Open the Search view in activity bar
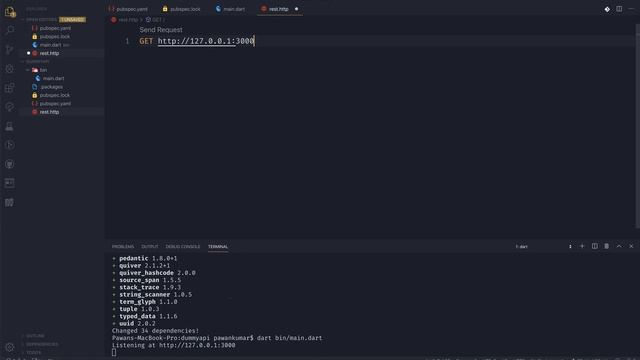This screenshot has width=640, height=360. [x=10, y=30]
